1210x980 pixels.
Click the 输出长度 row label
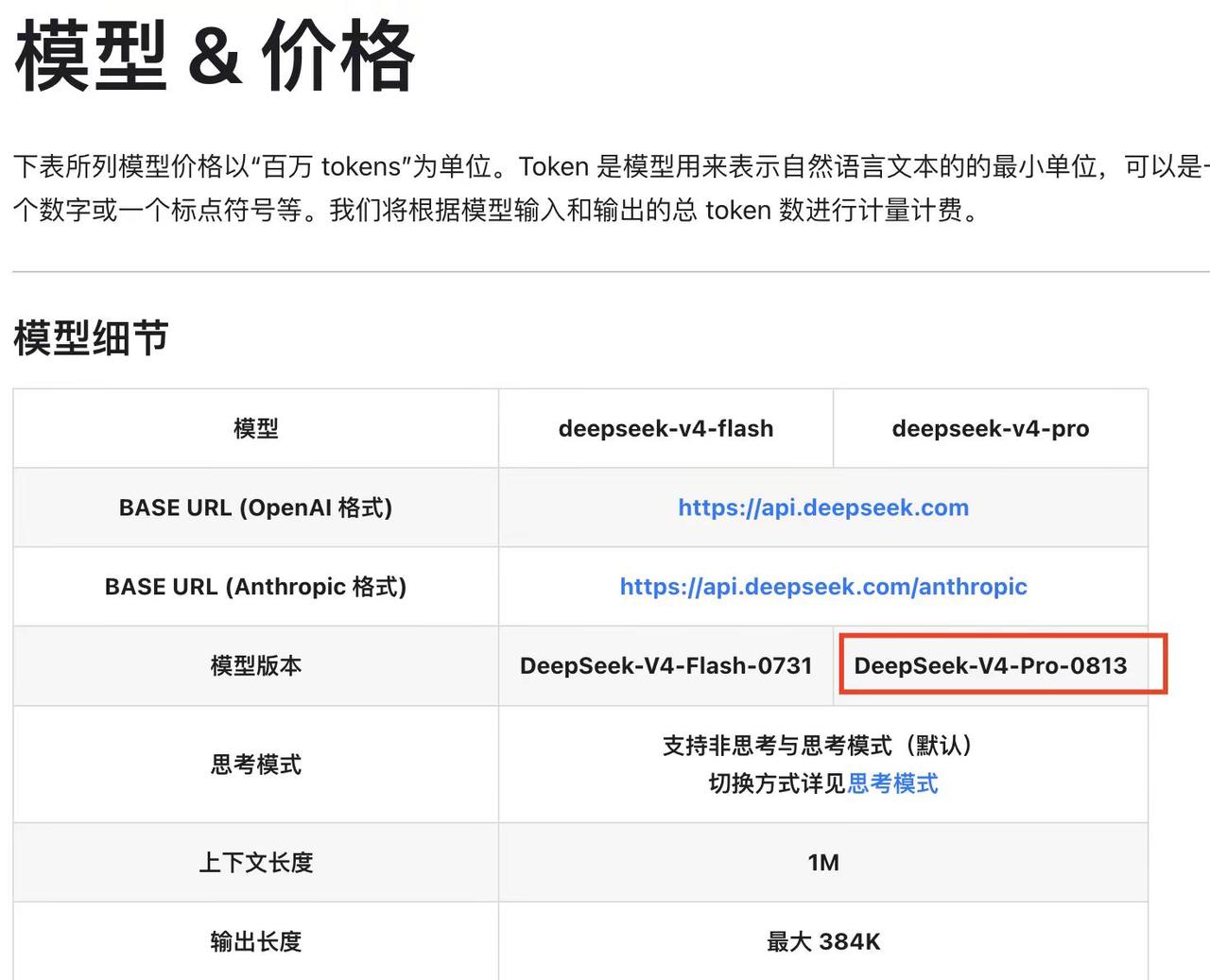coord(256,941)
